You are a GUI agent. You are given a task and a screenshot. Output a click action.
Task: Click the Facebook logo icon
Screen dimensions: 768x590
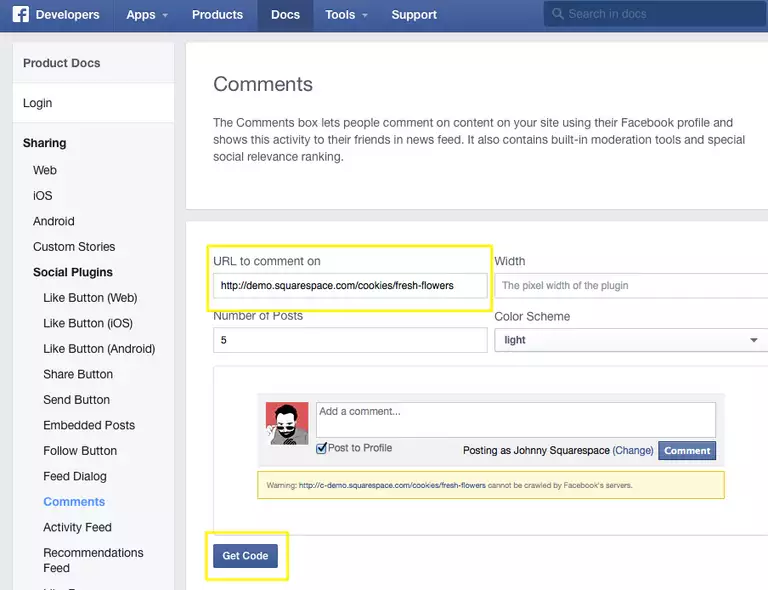pos(20,14)
